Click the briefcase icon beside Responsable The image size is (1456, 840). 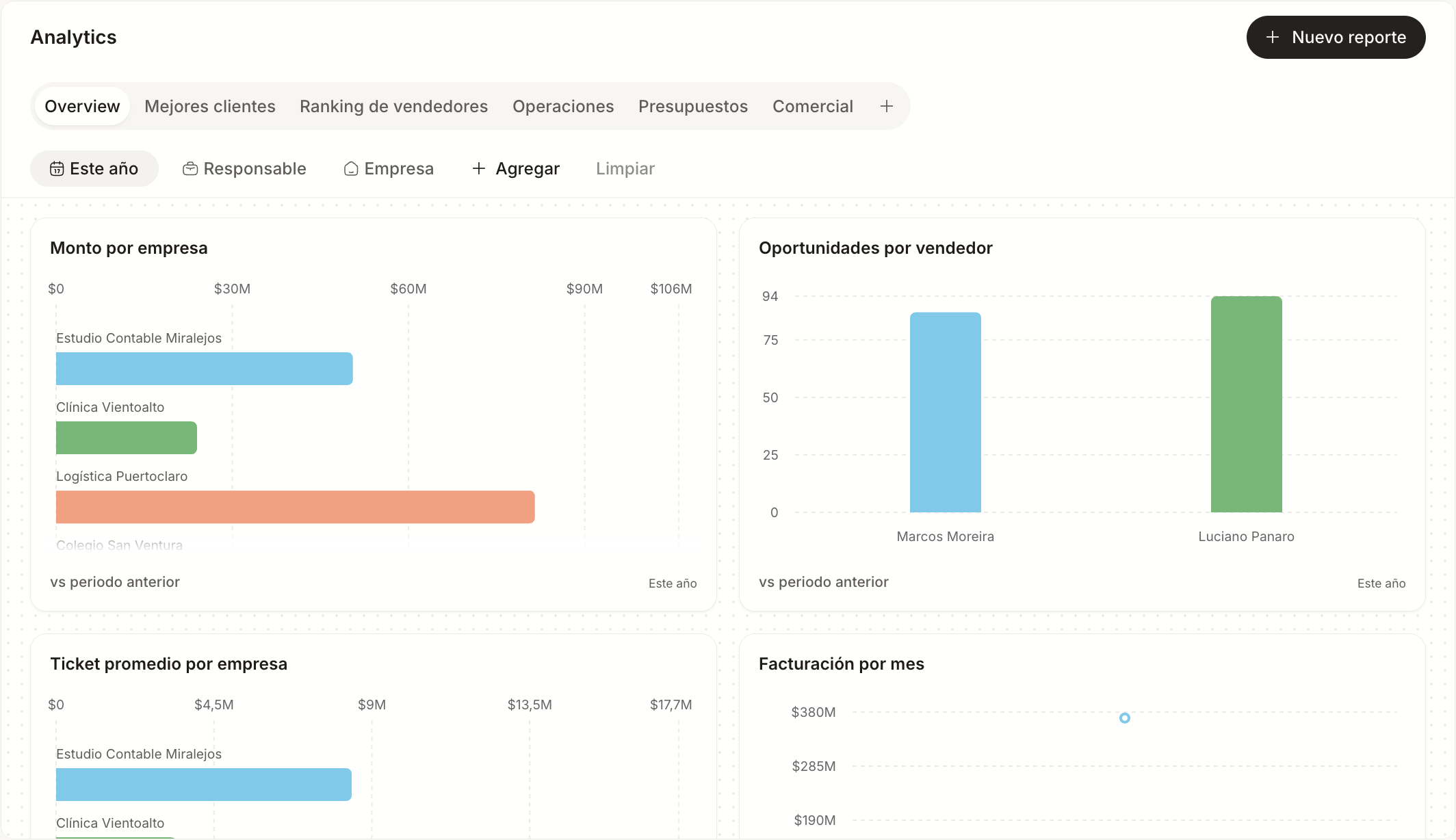[x=190, y=169]
